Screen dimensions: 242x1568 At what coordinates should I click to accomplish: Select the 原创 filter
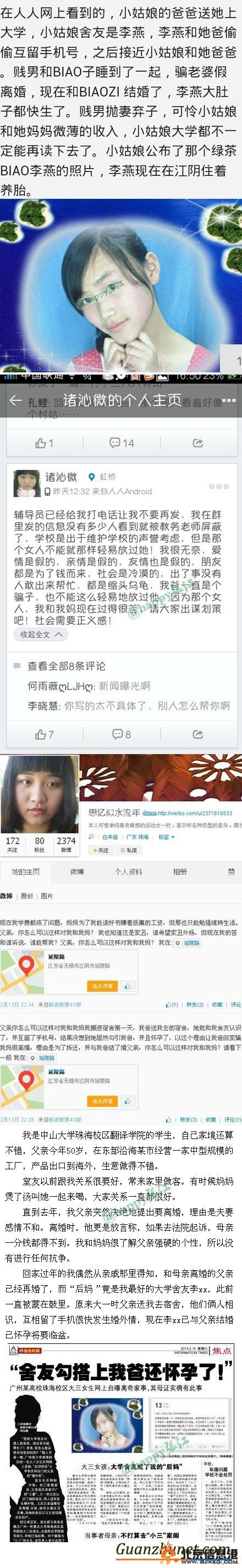point(27,896)
